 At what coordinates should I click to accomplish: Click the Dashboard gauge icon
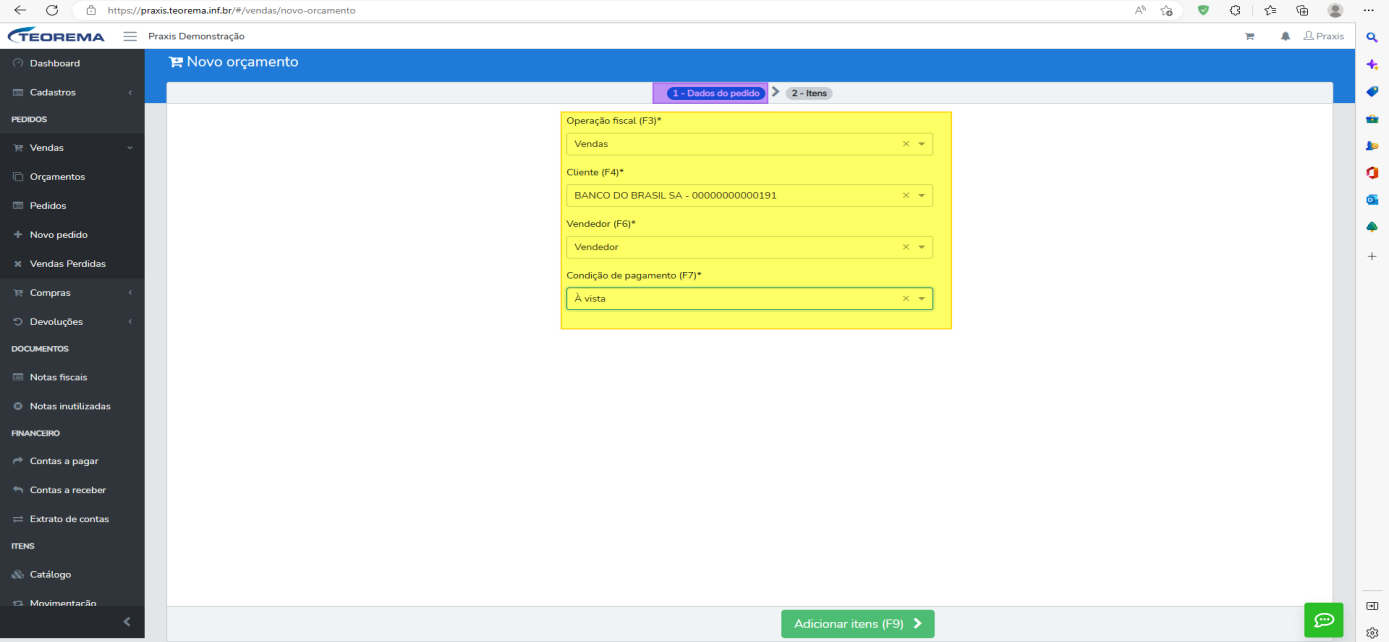point(18,63)
